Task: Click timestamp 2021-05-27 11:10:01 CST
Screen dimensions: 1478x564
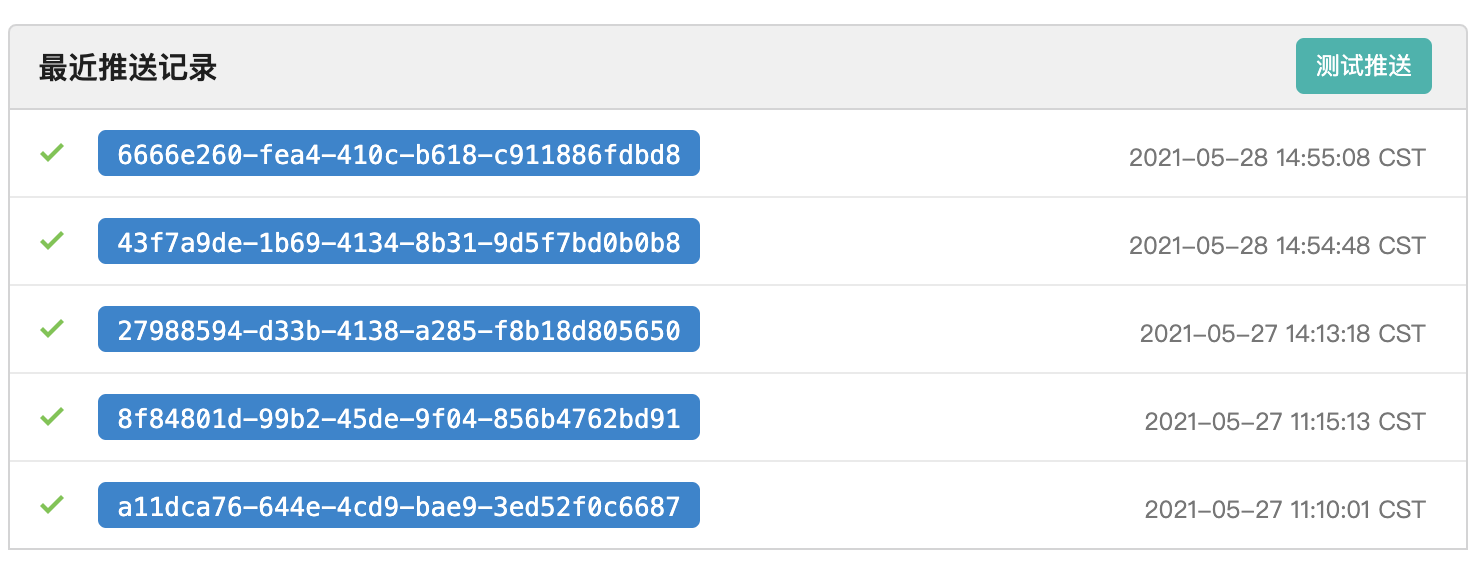Action: (x=1285, y=509)
